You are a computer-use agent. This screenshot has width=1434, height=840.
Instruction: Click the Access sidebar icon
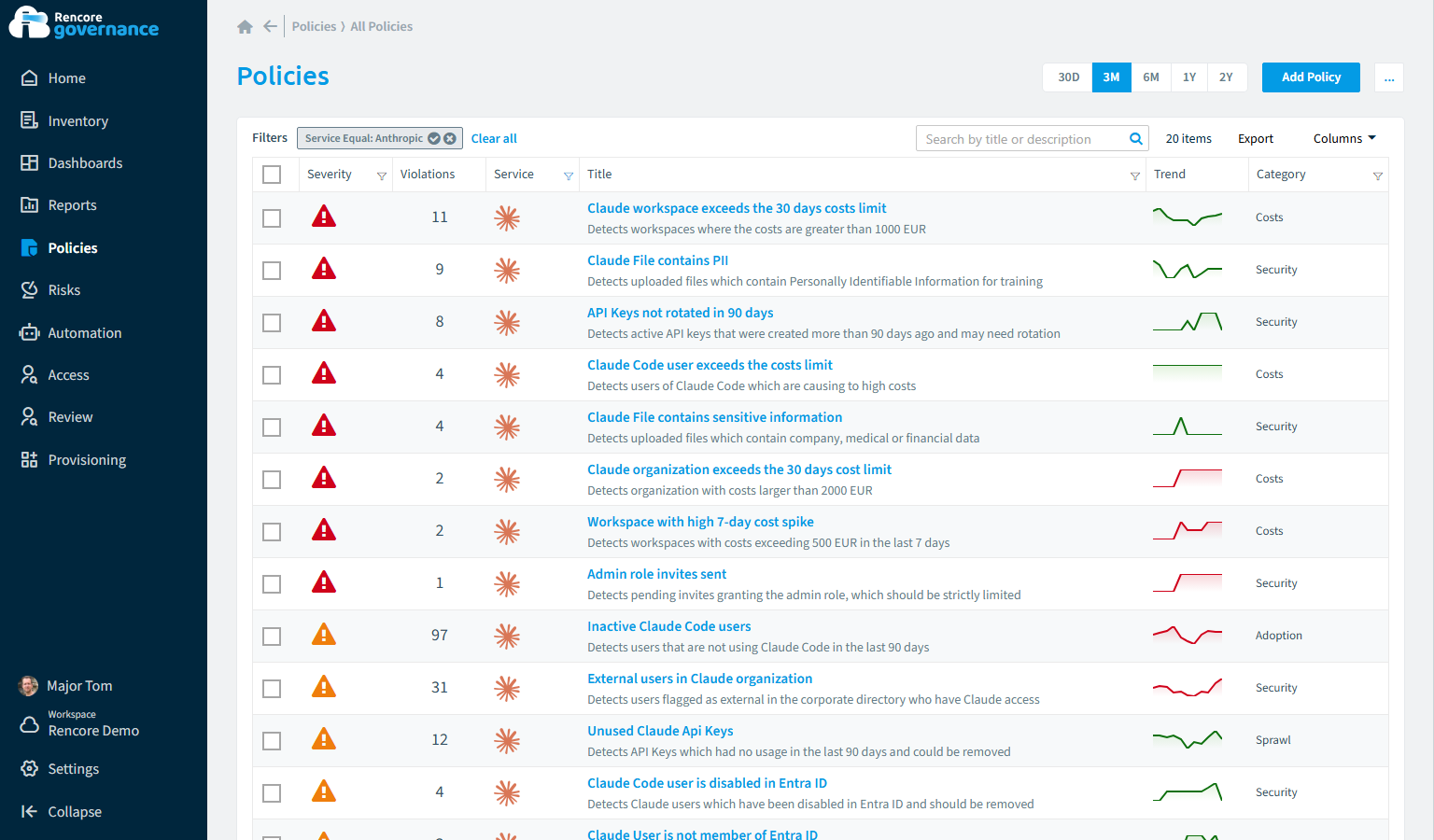tap(29, 374)
